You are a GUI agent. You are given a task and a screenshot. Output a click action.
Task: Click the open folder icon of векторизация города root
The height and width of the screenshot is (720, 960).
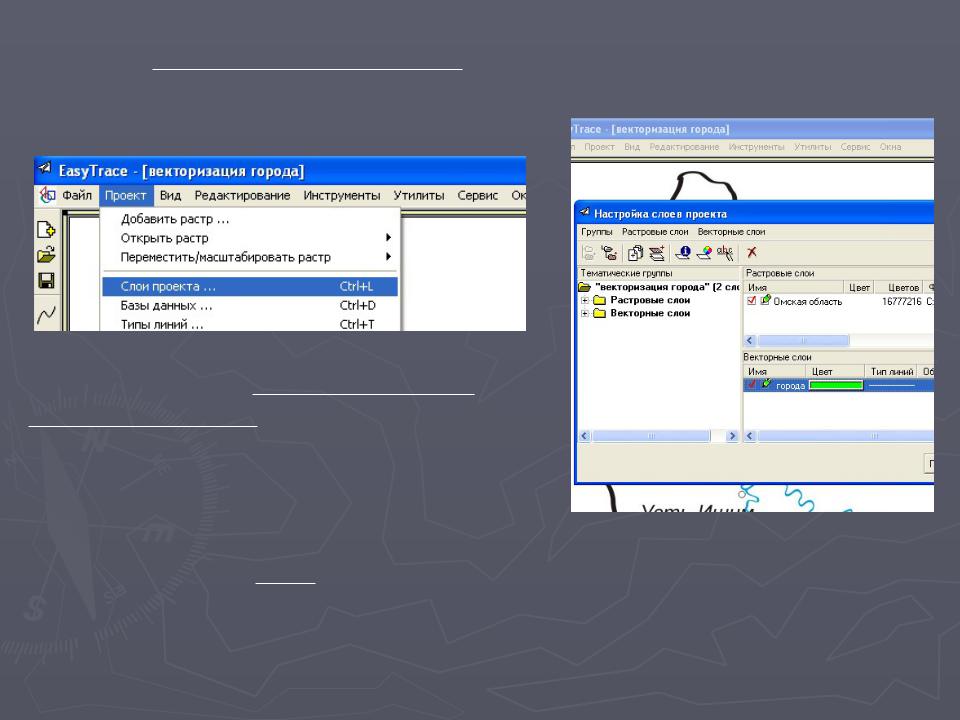pos(585,287)
